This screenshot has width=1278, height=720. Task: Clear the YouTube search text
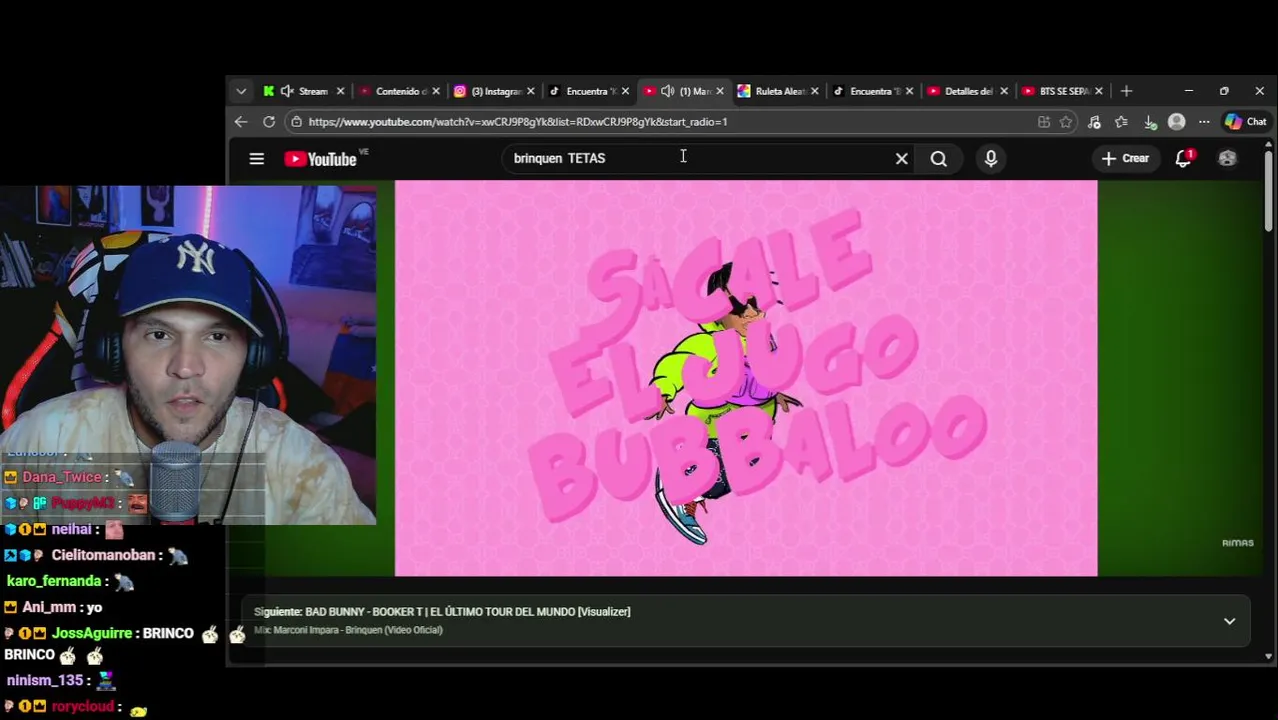pyautogui.click(x=901, y=159)
